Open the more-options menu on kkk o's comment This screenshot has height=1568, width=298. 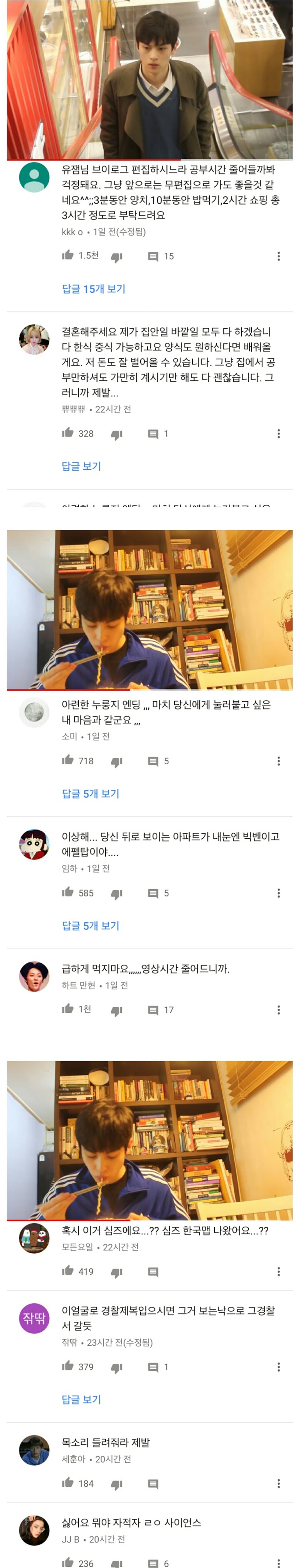coord(278,256)
